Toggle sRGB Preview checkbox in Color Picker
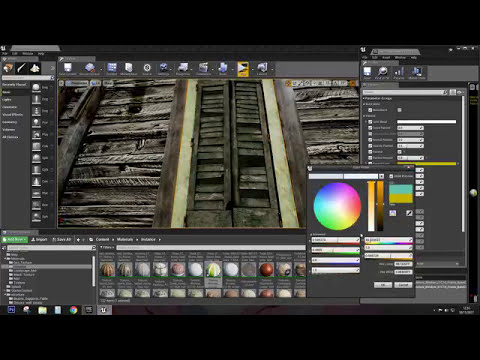This screenshot has height=360, width=480. coord(391,176)
